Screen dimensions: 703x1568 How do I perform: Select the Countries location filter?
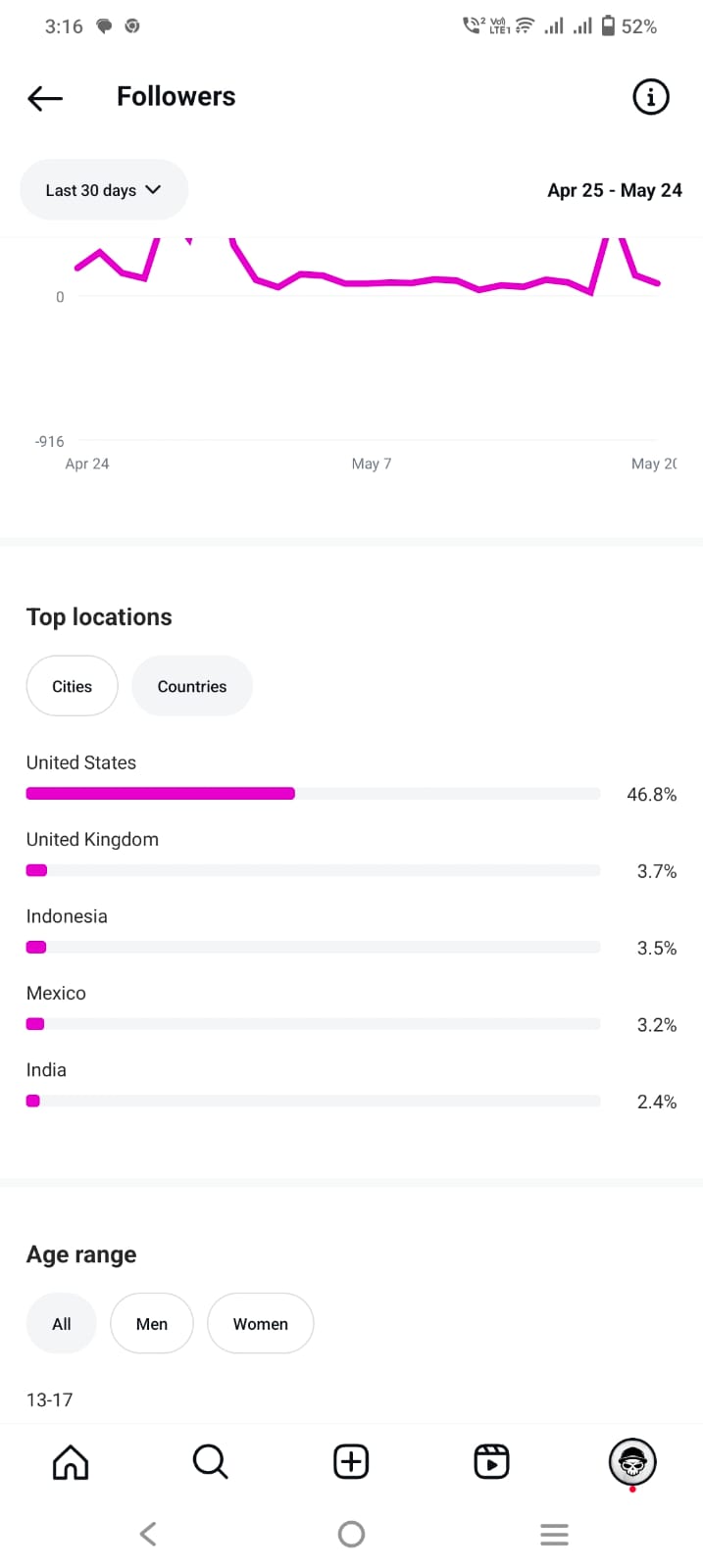(192, 686)
